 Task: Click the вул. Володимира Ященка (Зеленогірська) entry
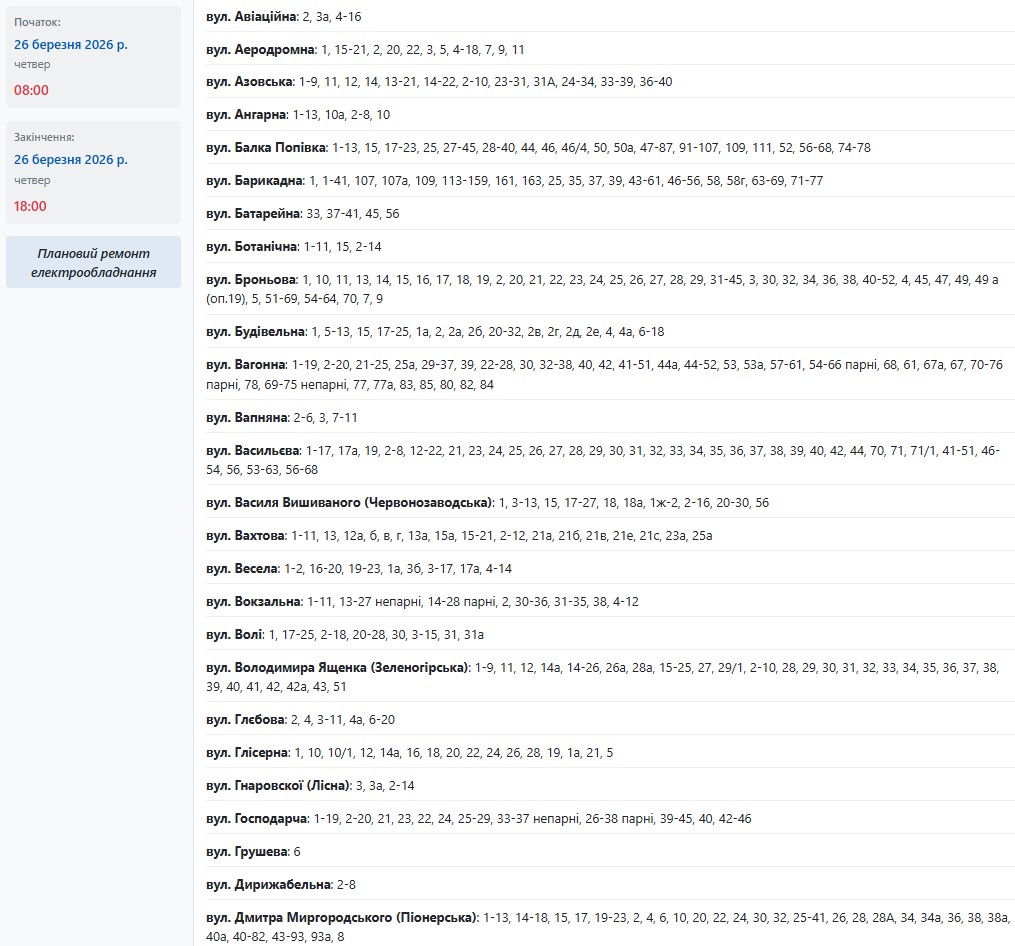pos(337,668)
